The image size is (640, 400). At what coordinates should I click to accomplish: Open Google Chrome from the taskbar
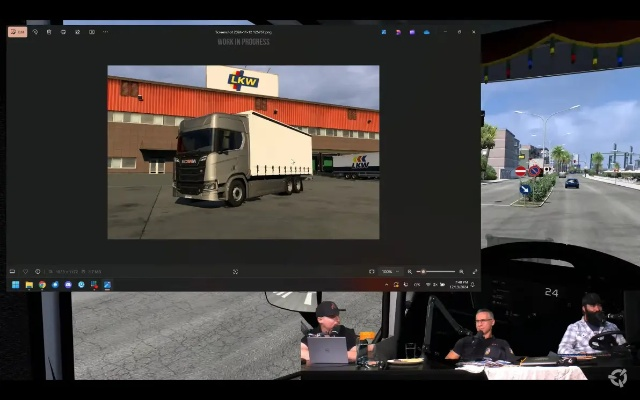click(42, 285)
